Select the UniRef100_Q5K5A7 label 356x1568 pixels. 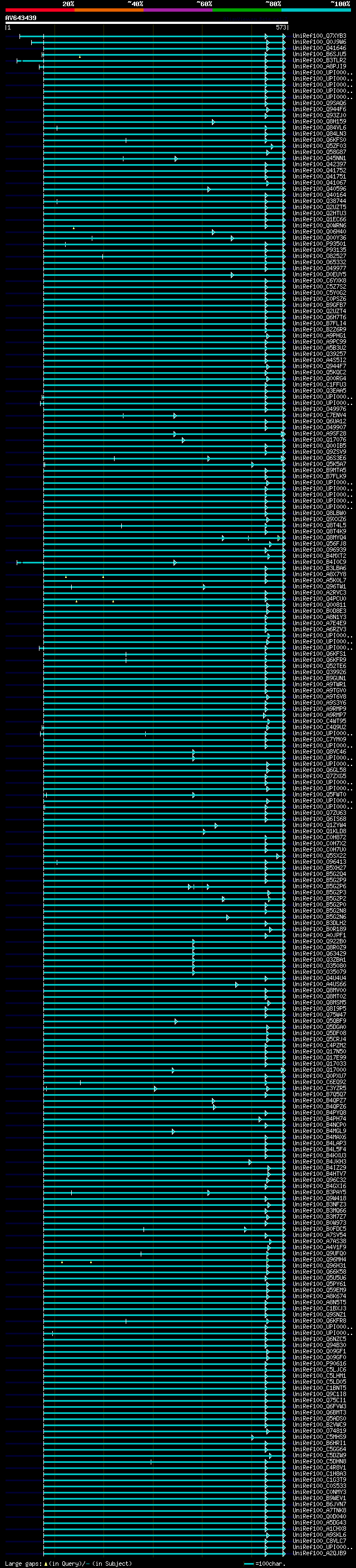(x=319, y=464)
